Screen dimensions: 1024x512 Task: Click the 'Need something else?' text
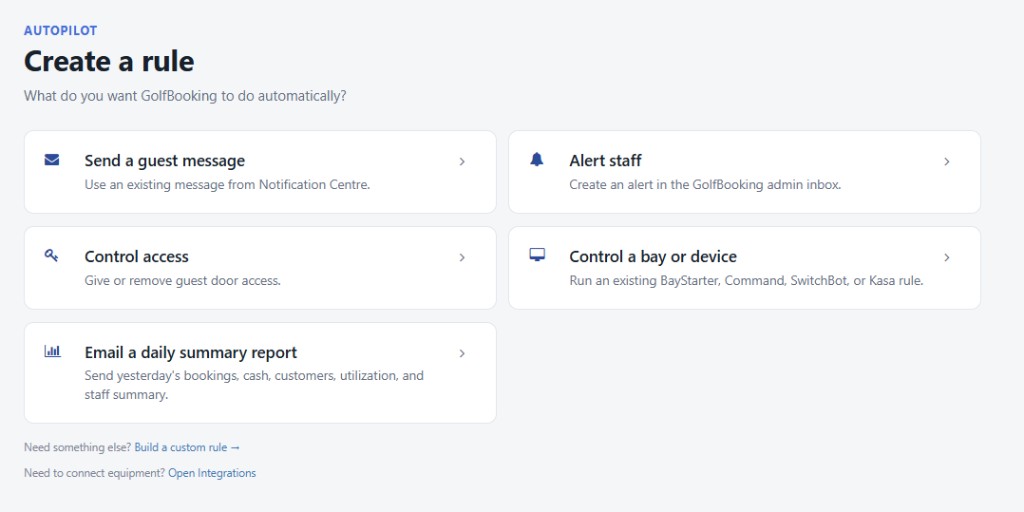point(78,447)
